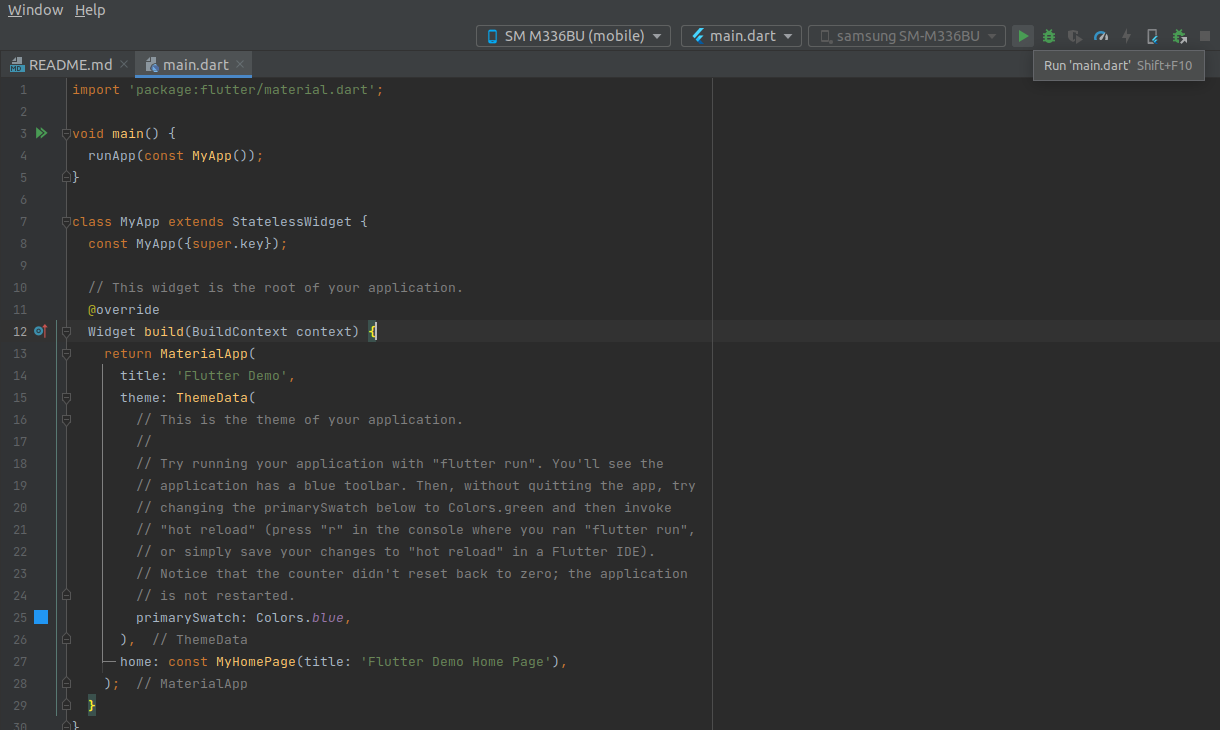The width and height of the screenshot is (1220, 730).
Task: Collapse the ThemeData block fold marker
Action: coord(66,398)
